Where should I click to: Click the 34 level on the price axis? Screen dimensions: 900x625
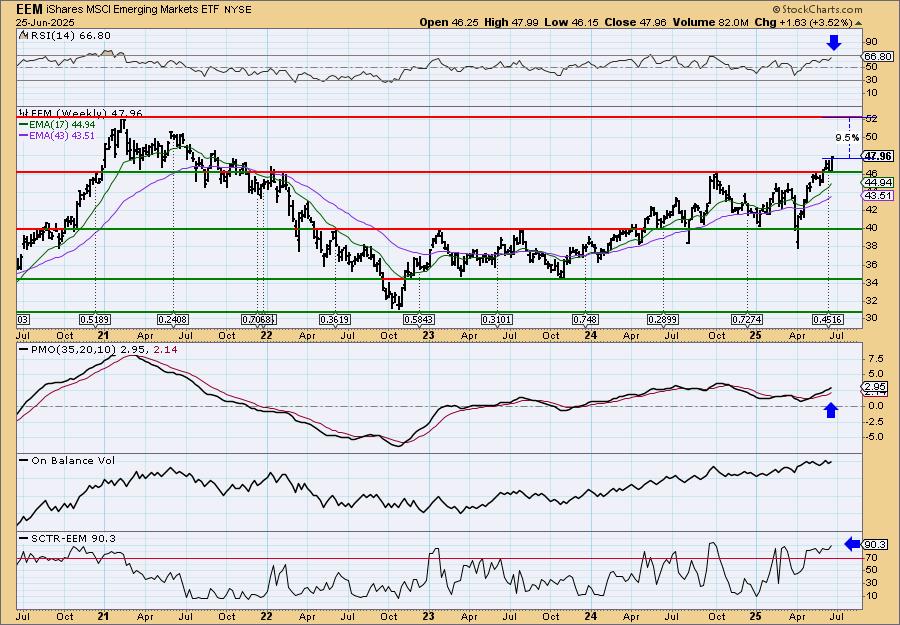point(871,282)
